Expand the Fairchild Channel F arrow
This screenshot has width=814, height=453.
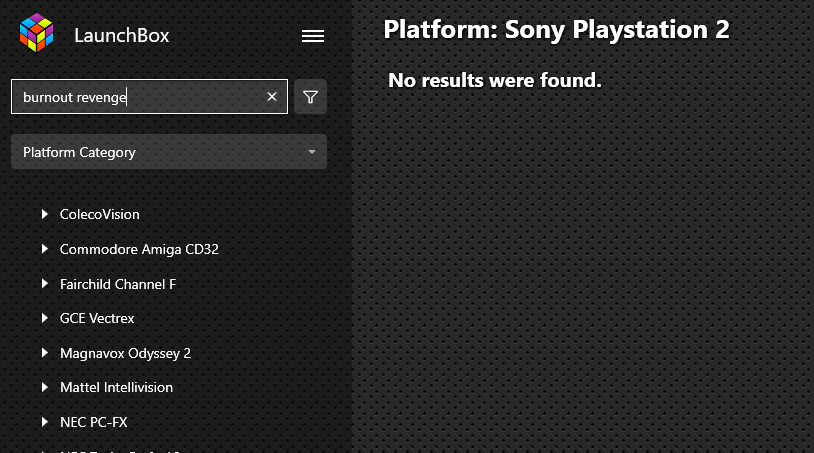tap(45, 284)
